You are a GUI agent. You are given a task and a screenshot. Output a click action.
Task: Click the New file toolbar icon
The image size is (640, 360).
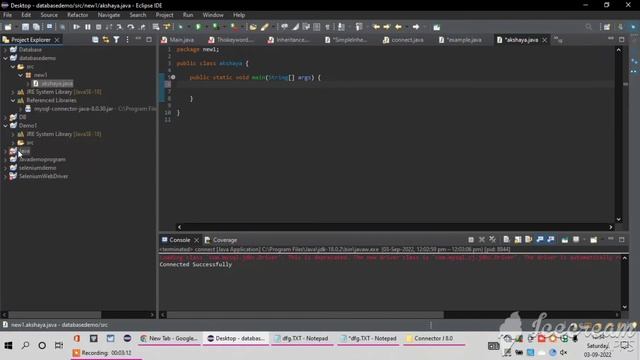[x=8, y=27]
